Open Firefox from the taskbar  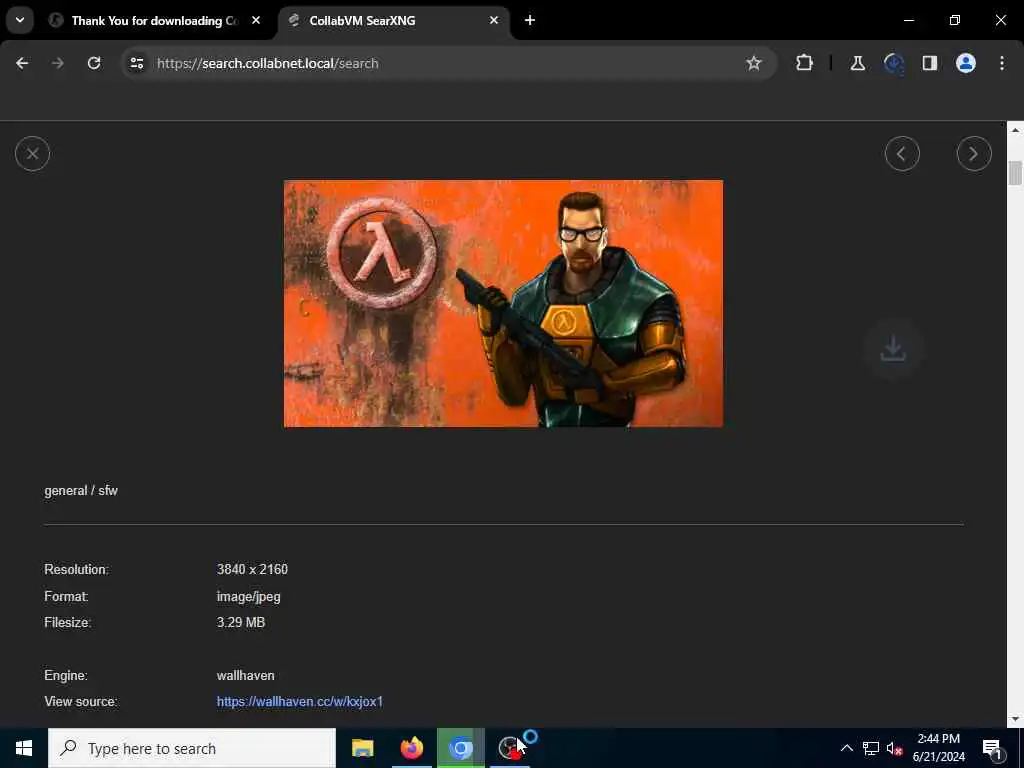411,748
